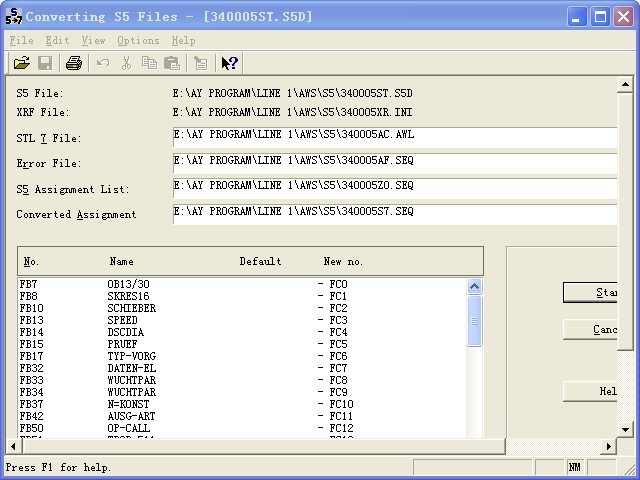Open the Edit menu
Image resolution: width=640 pixels, height=480 pixels.
57,40
